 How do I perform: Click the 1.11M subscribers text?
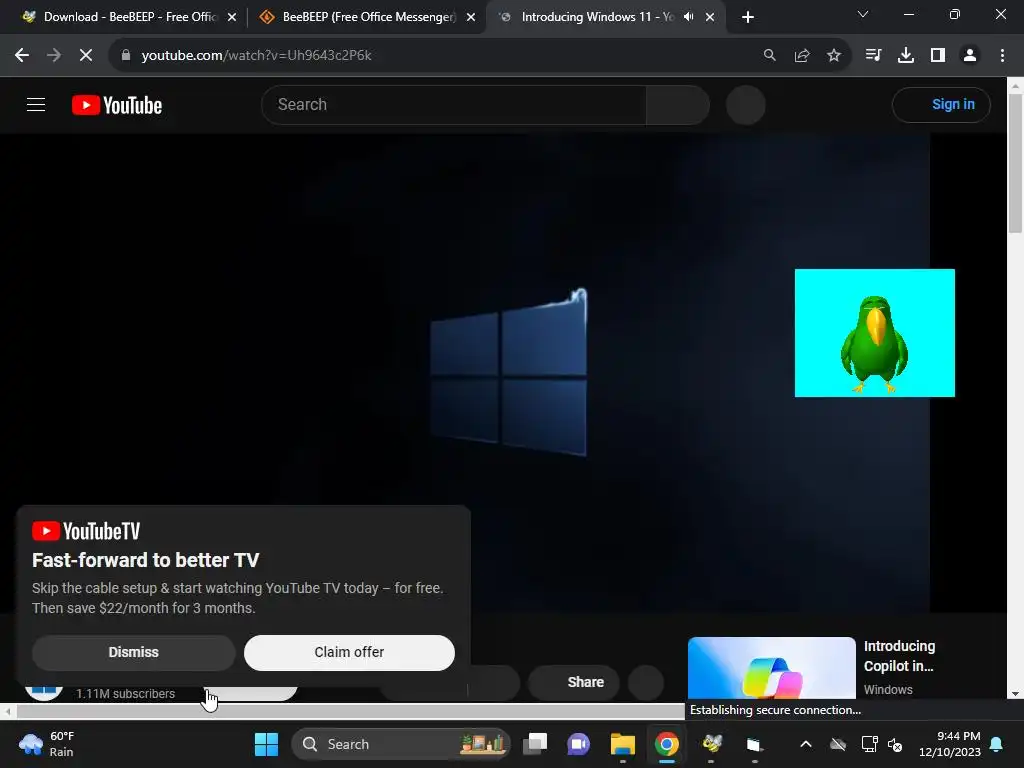125,694
